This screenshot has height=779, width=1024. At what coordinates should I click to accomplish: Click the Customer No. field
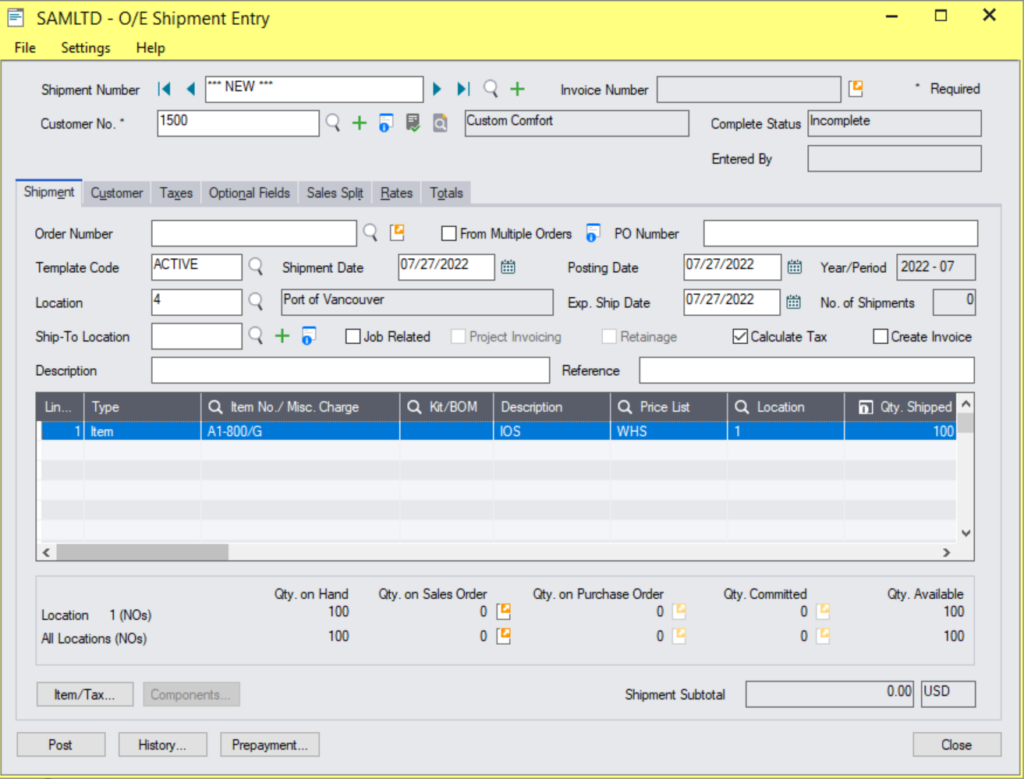238,123
